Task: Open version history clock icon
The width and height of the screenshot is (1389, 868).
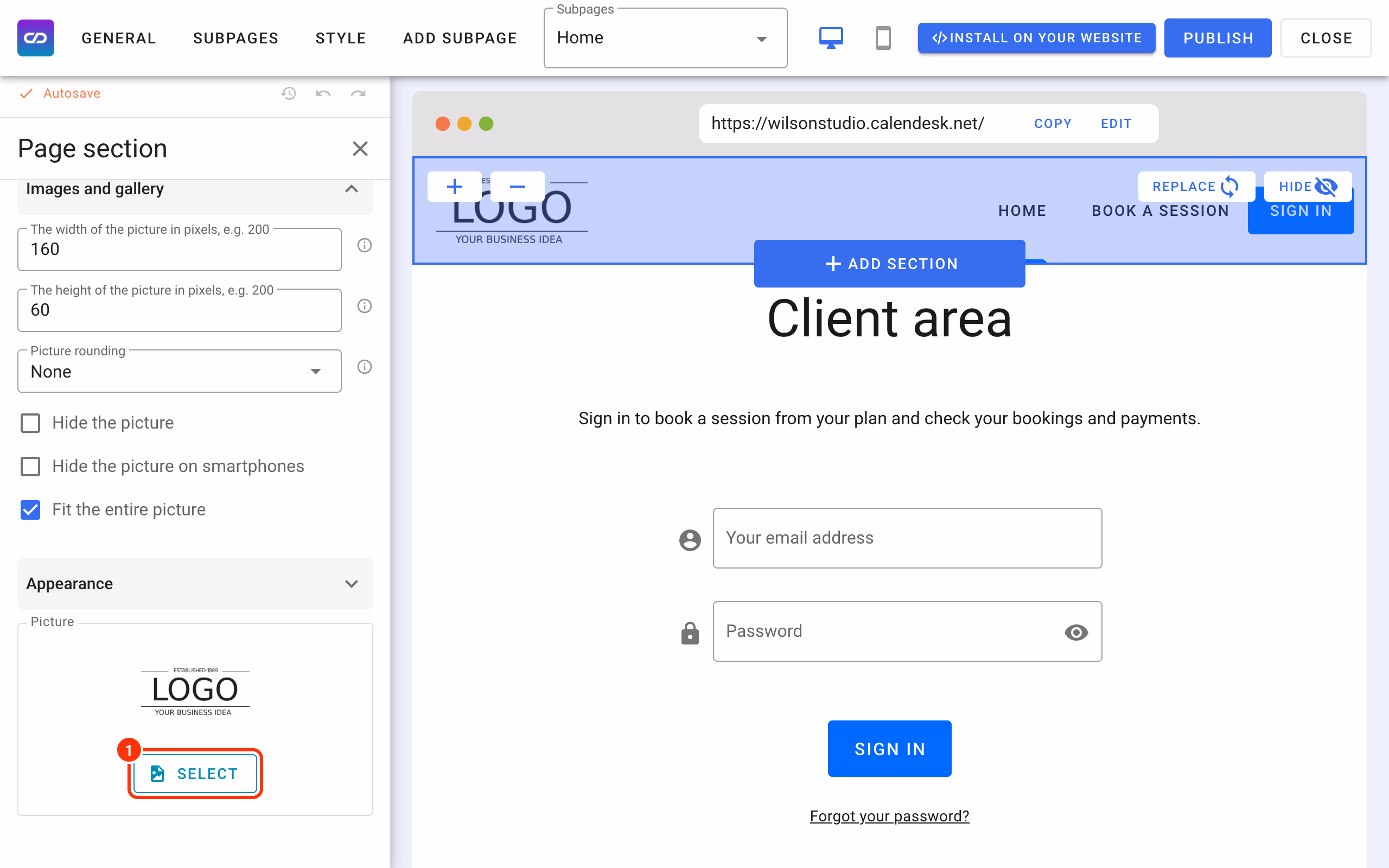Action: [288, 93]
